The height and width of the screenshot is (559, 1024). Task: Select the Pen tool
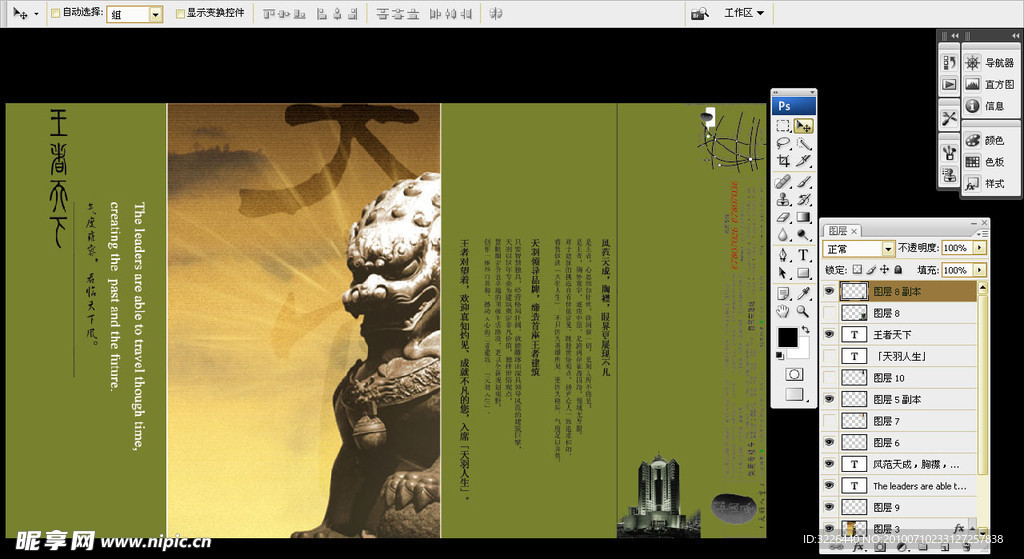click(783, 254)
